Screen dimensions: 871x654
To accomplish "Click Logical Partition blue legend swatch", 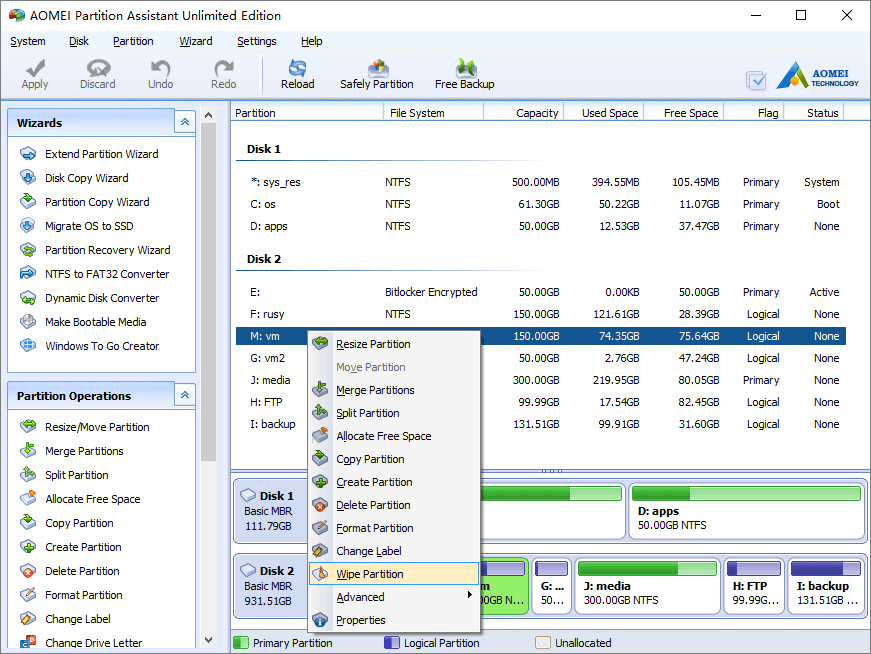I will [392, 642].
